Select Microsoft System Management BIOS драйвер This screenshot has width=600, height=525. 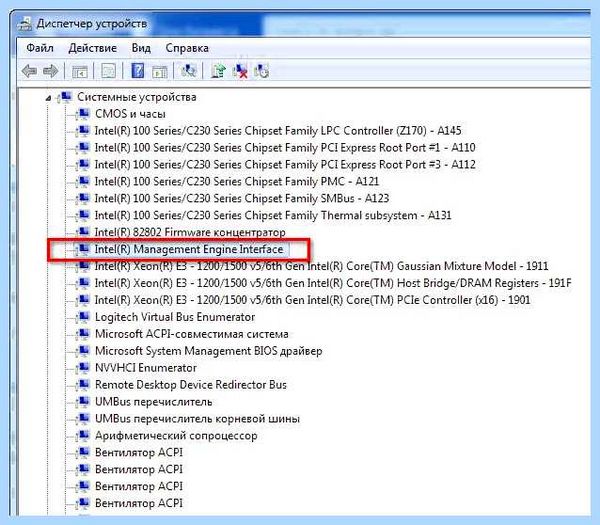click(x=209, y=351)
